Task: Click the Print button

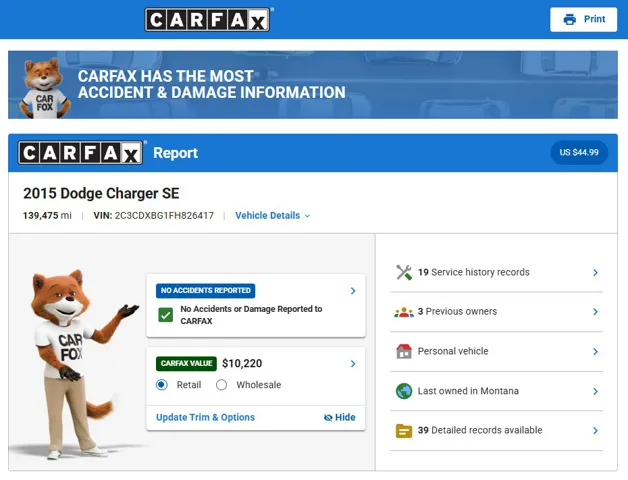Action: pyautogui.click(x=583, y=20)
